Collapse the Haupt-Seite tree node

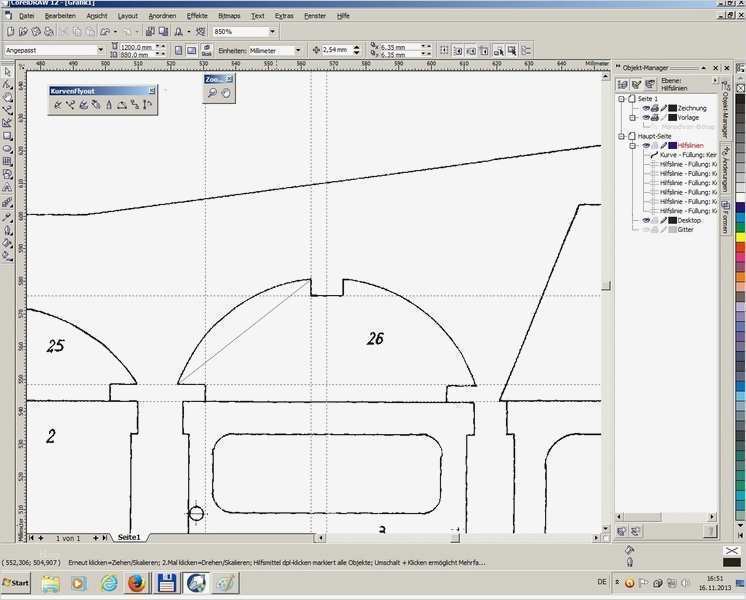coord(621,136)
